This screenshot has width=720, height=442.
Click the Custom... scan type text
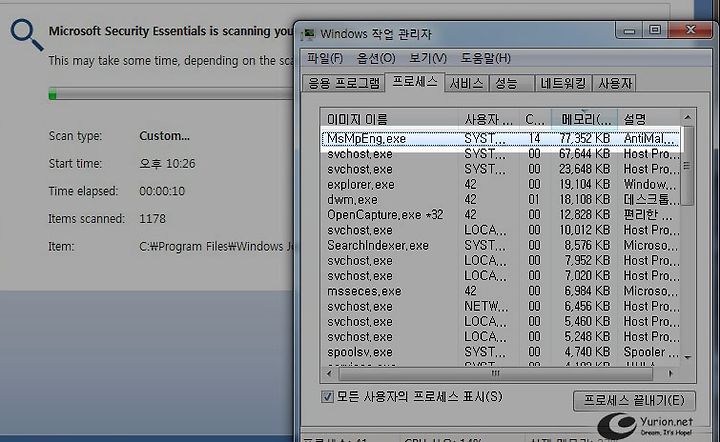click(x=164, y=136)
